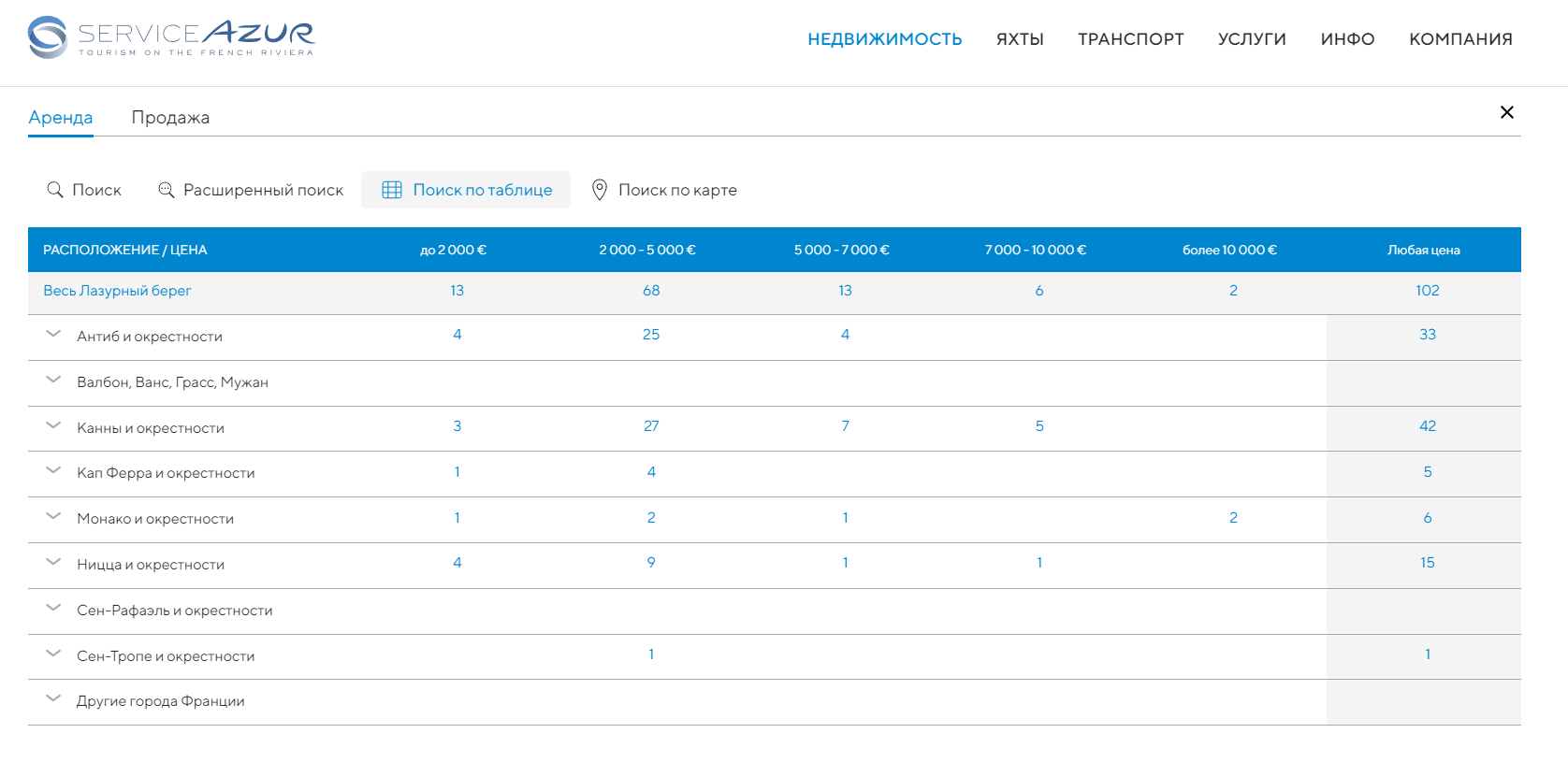
Task: Select the table grid icon for Поиск по таблице
Action: [x=392, y=190]
